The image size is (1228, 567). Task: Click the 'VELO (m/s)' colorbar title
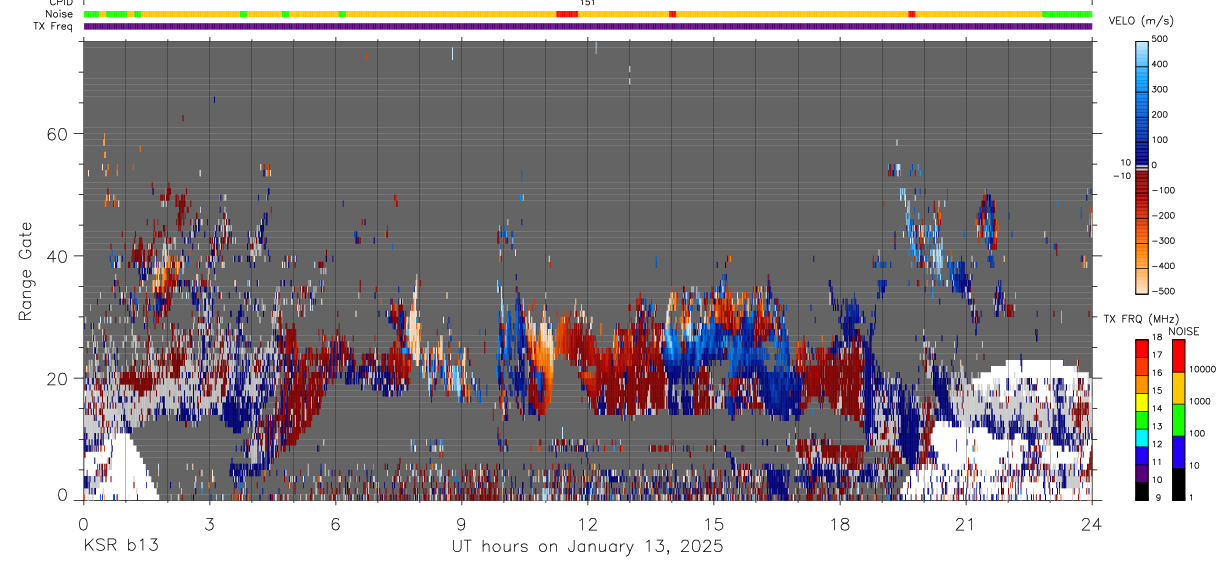coord(1141,21)
